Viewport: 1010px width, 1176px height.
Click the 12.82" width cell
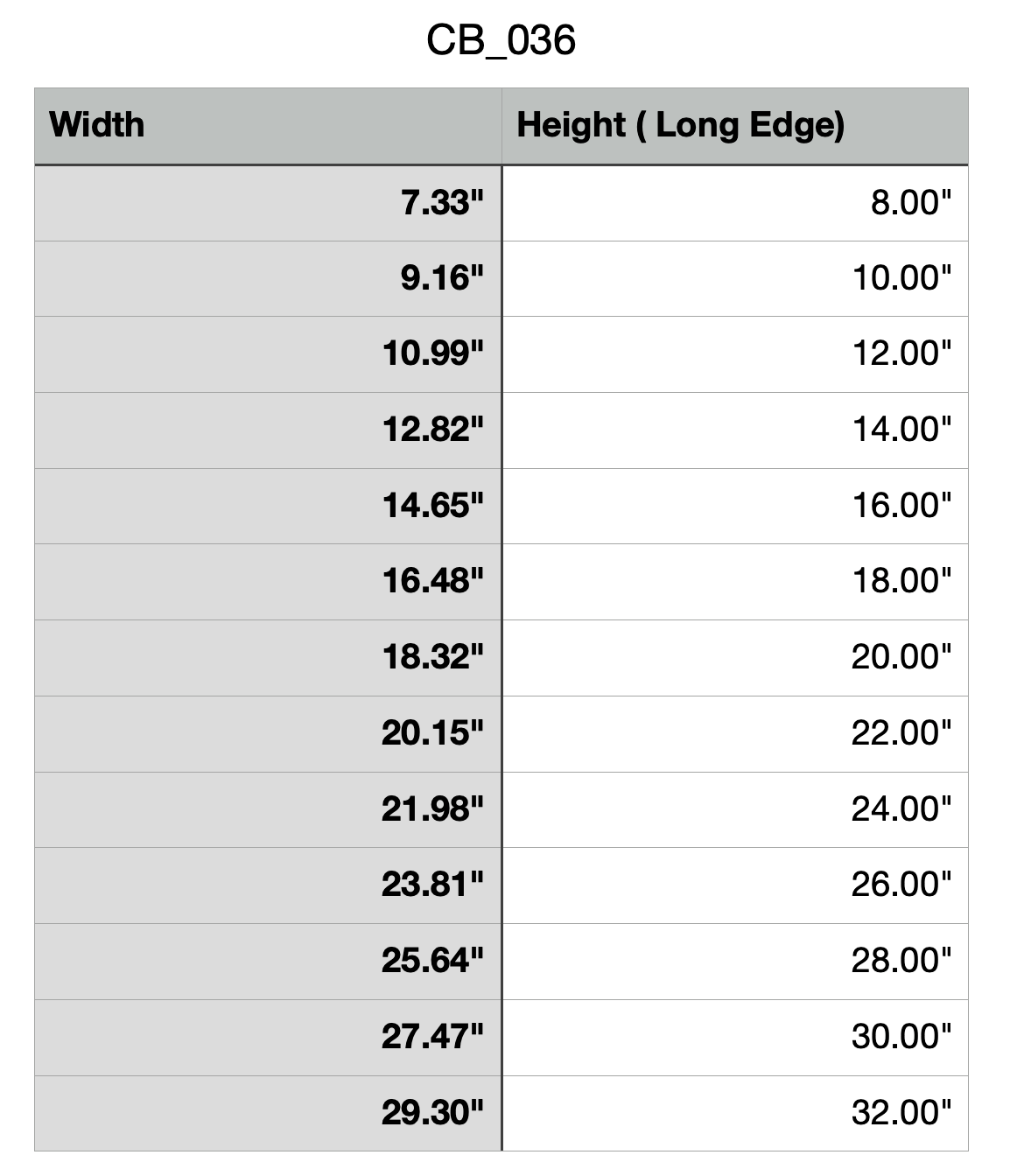click(x=433, y=430)
